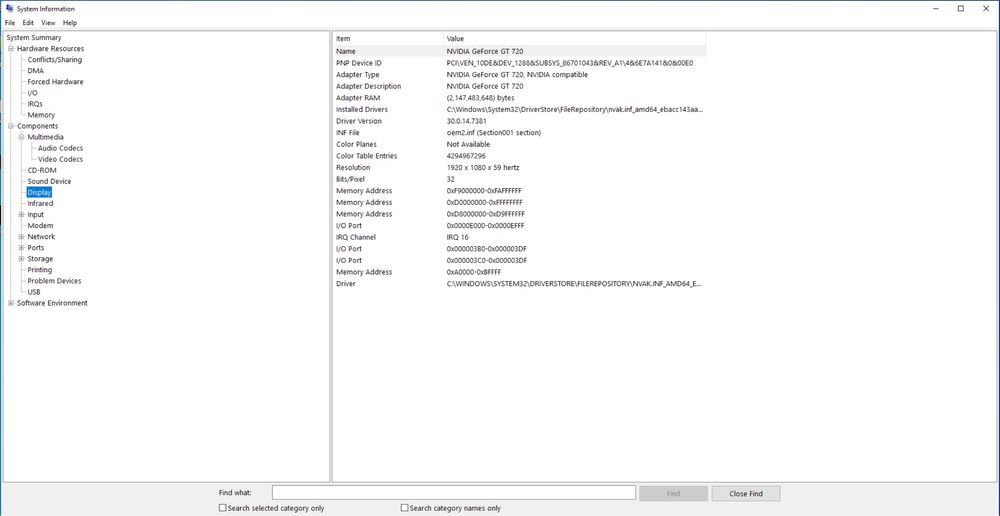The image size is (1000, 516).
Task: Select the CD-ROM tree item
Action: click(x=41, y=171)
